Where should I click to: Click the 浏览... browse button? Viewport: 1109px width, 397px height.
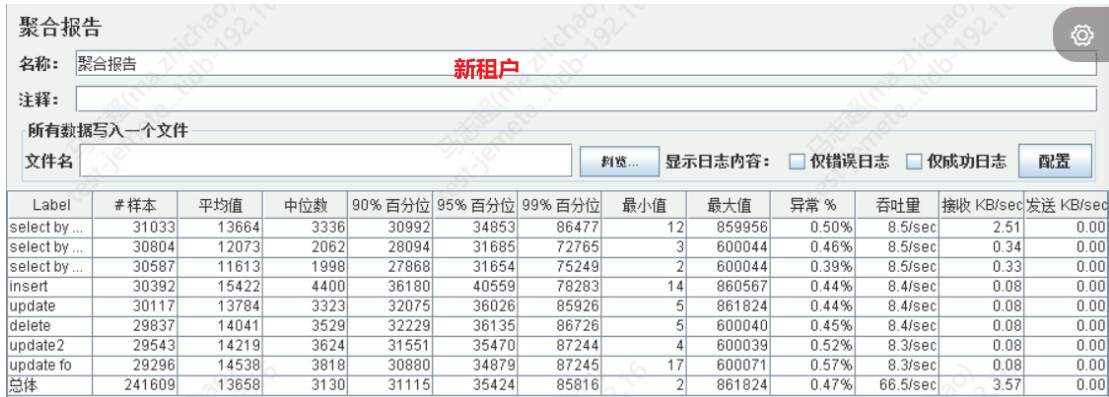pos(620,161)
